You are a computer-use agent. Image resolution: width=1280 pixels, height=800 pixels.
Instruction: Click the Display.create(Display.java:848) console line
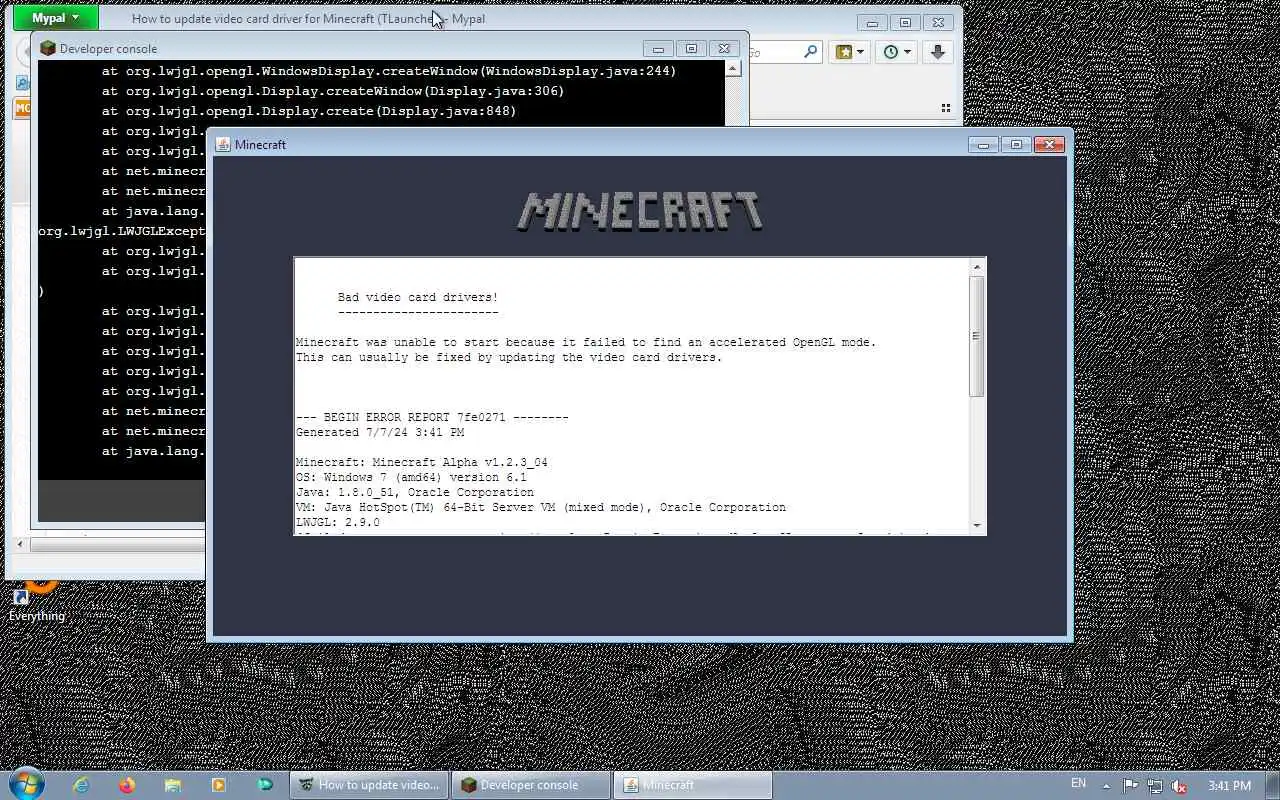click(309, 111)
